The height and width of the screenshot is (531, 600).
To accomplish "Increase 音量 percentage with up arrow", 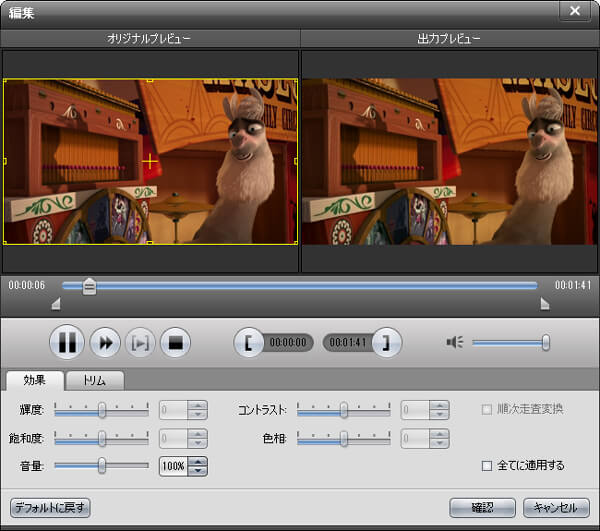I will (x=197, y=462).
